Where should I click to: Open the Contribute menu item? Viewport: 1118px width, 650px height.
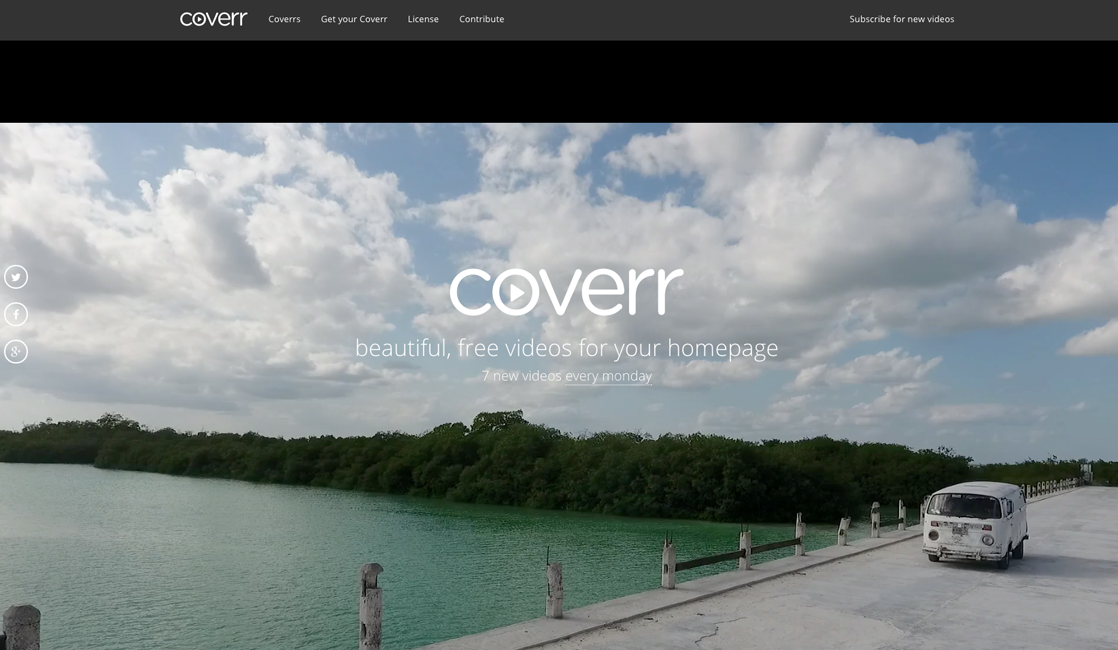[x=481, y=19]
